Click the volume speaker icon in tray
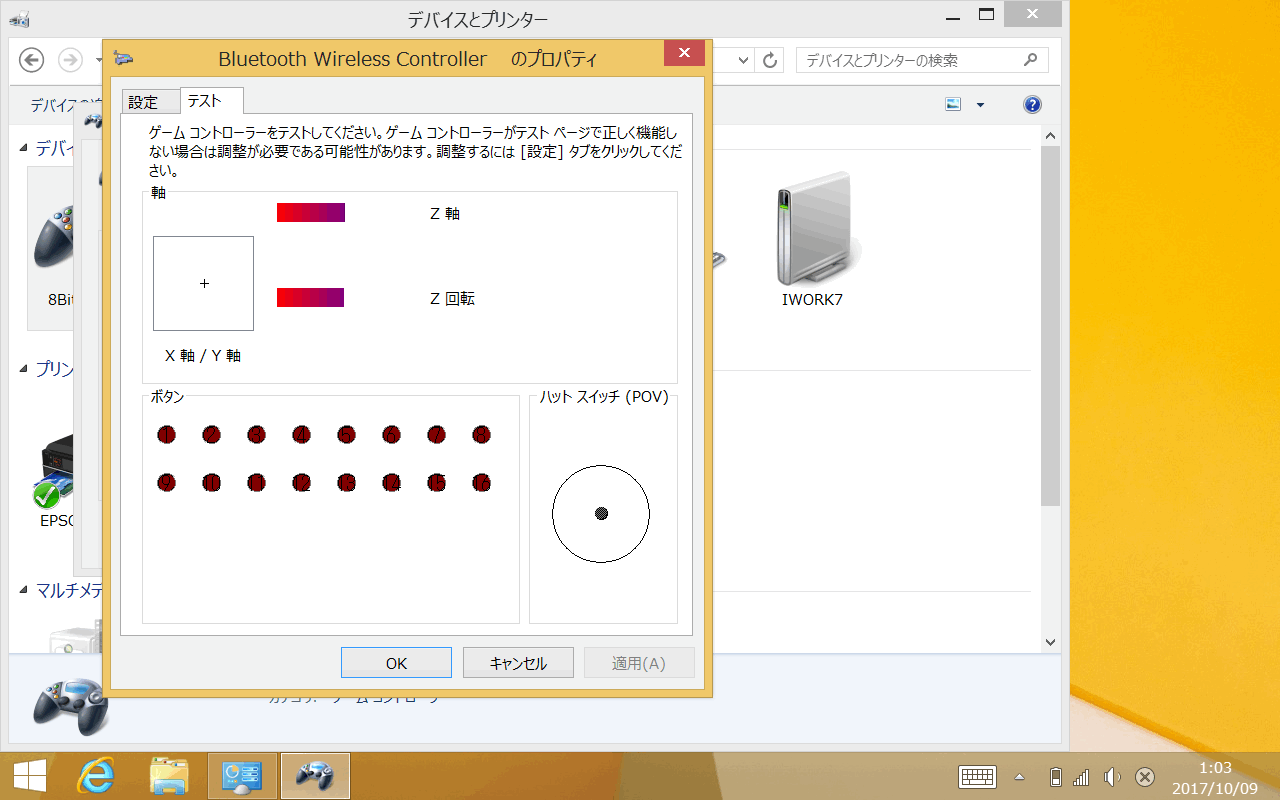The image size is (1280, 800). pos(1111,777)
